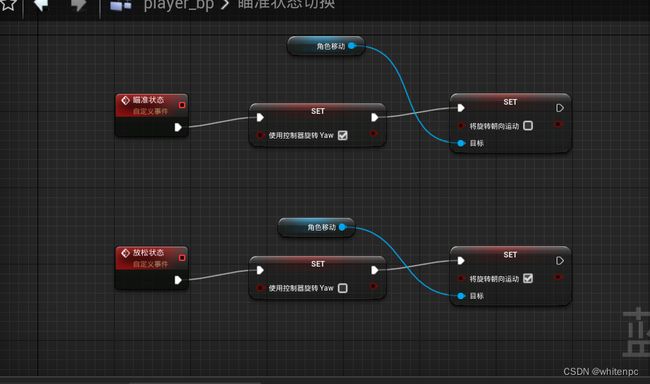650x384 pixels.
Task: Click red boolean output pin of Yaw SET after 瞄准状态
Action: (373, 134)
